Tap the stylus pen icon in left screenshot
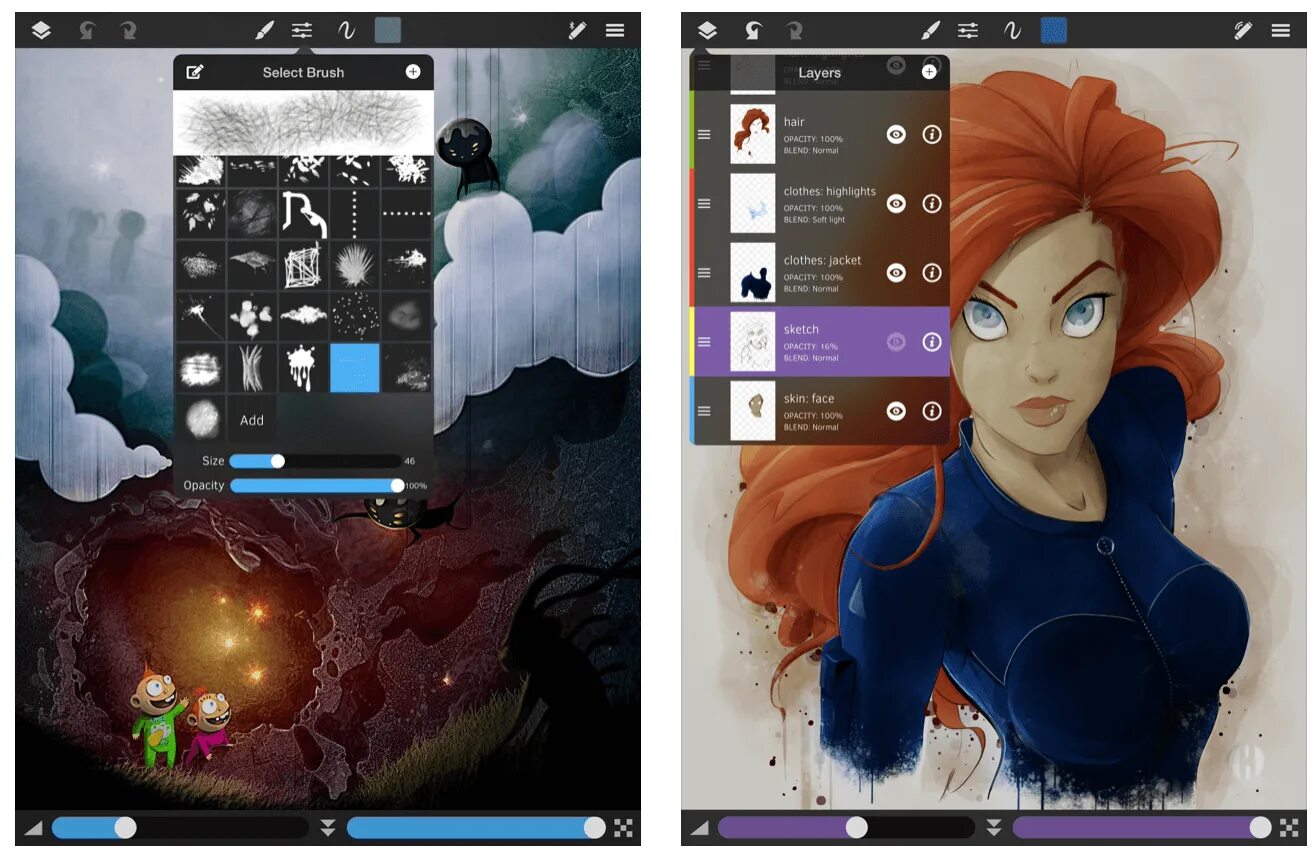The width and height of the screenshot is (1314, 856). pos(577,30)
